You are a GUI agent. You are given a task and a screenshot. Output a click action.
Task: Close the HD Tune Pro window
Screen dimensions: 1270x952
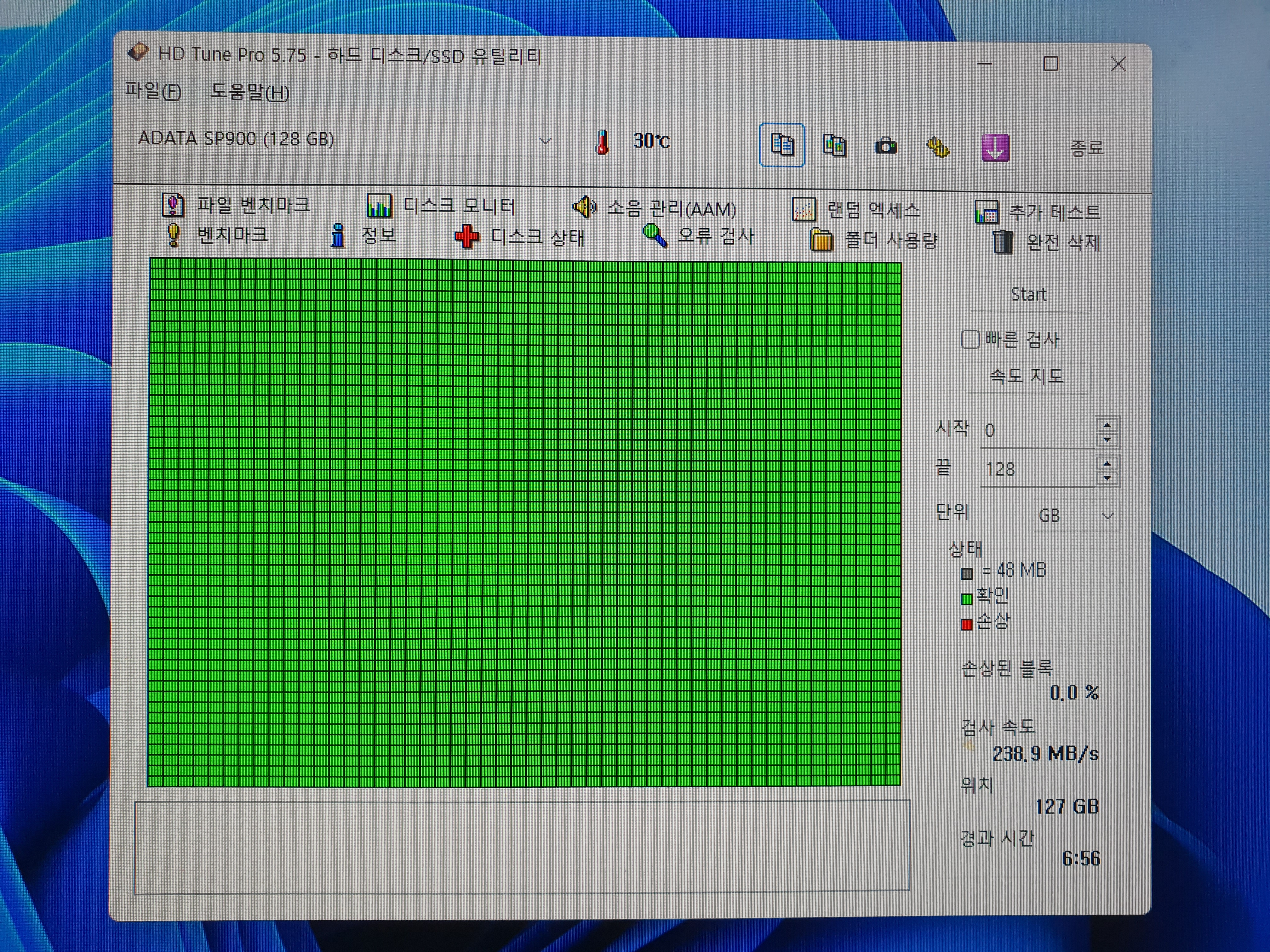1118,64
